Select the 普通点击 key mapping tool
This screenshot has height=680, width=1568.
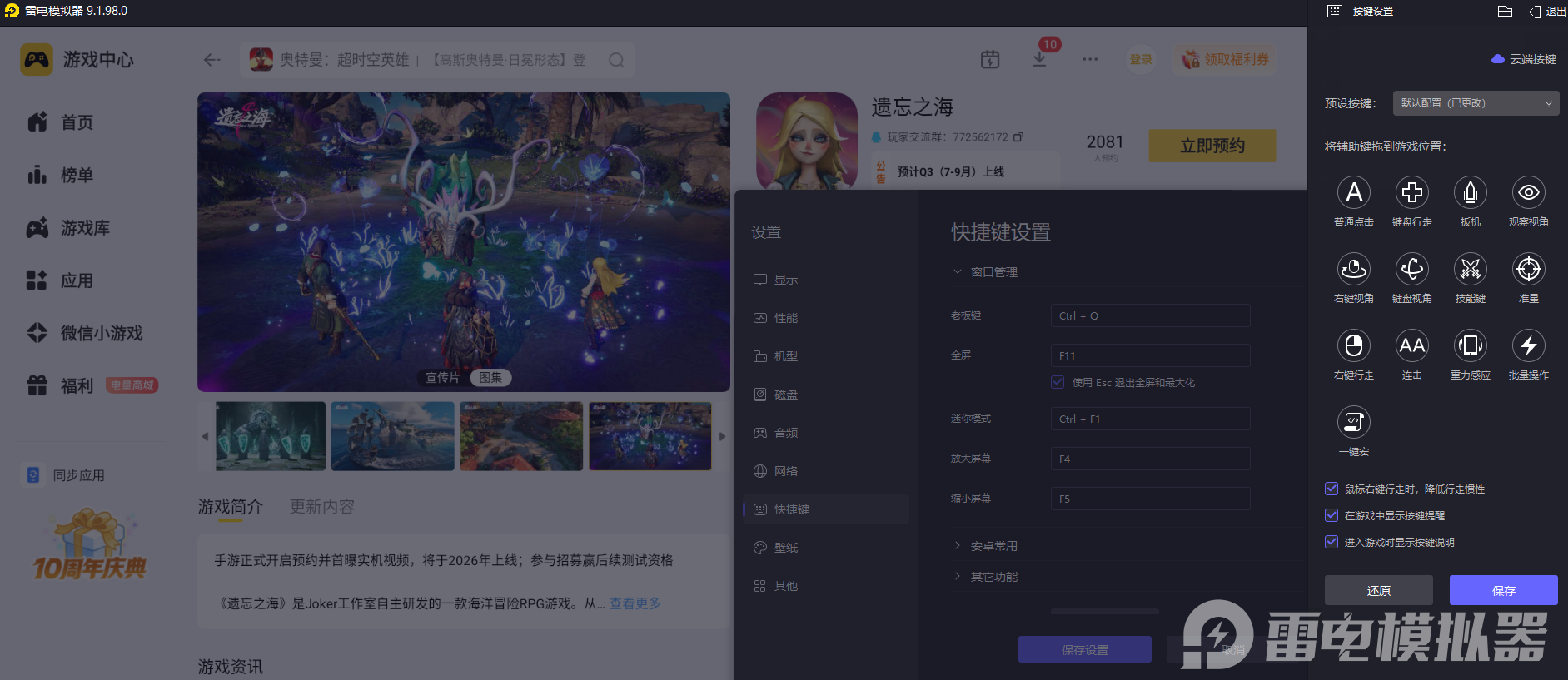tap(1354, 193)
